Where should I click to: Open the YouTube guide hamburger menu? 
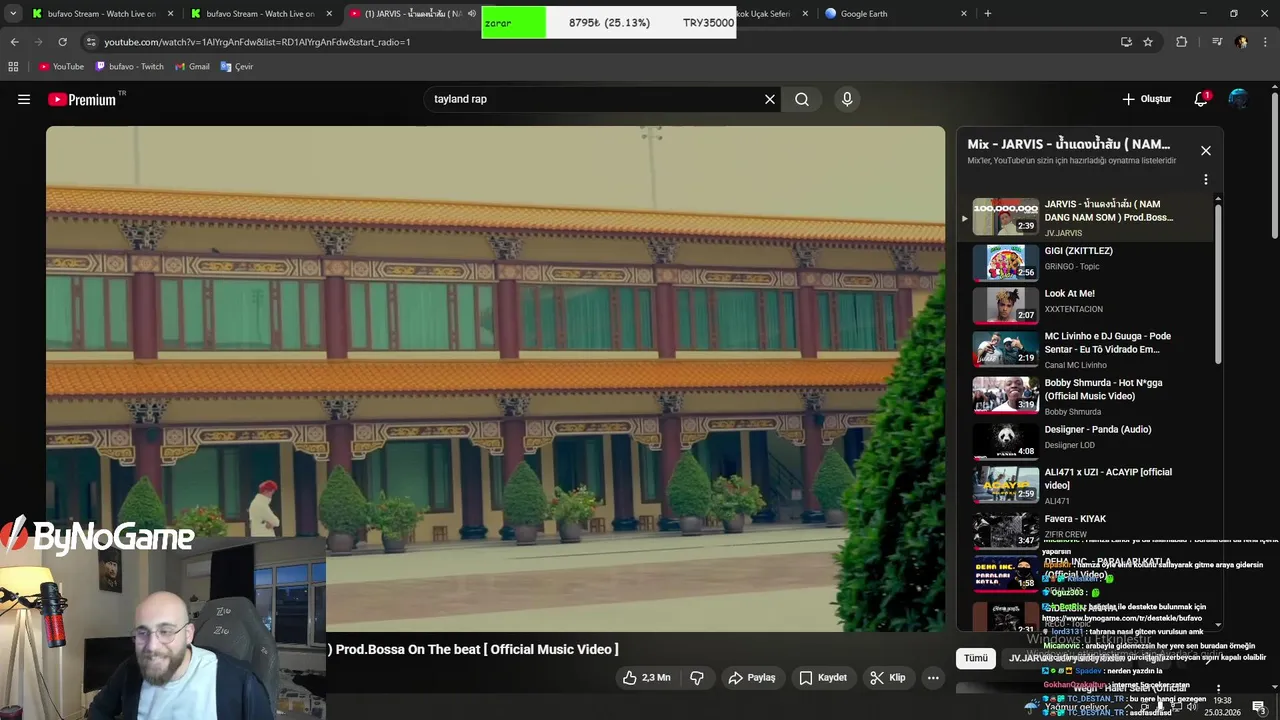[24, 99]
